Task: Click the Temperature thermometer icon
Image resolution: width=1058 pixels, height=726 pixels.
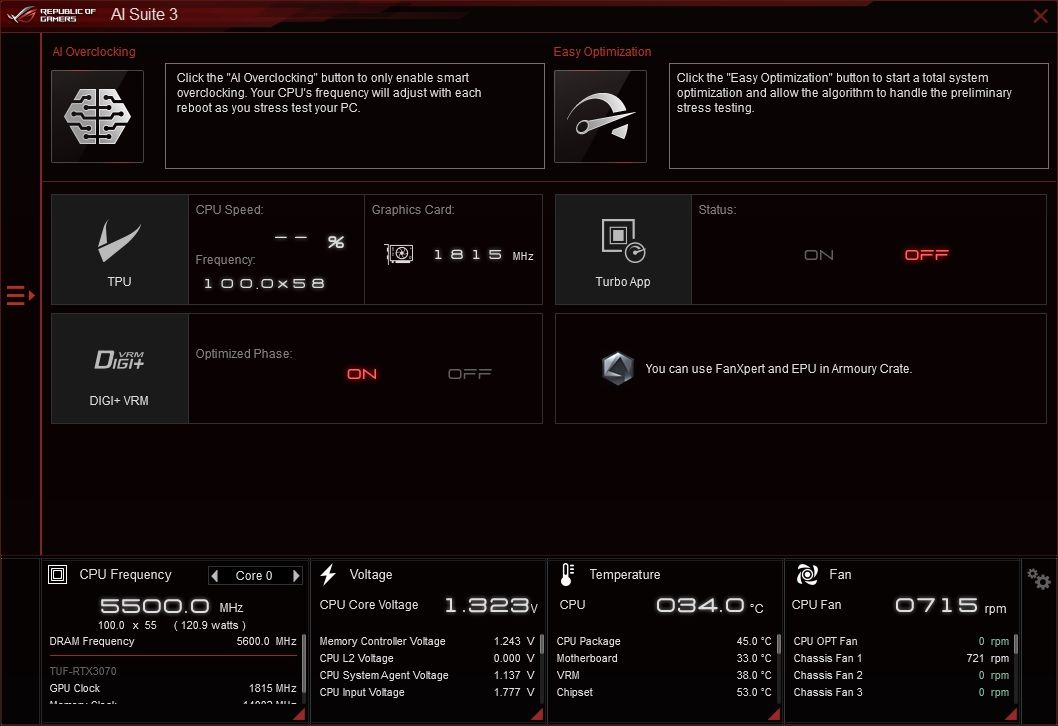Action: click(567, 574)
